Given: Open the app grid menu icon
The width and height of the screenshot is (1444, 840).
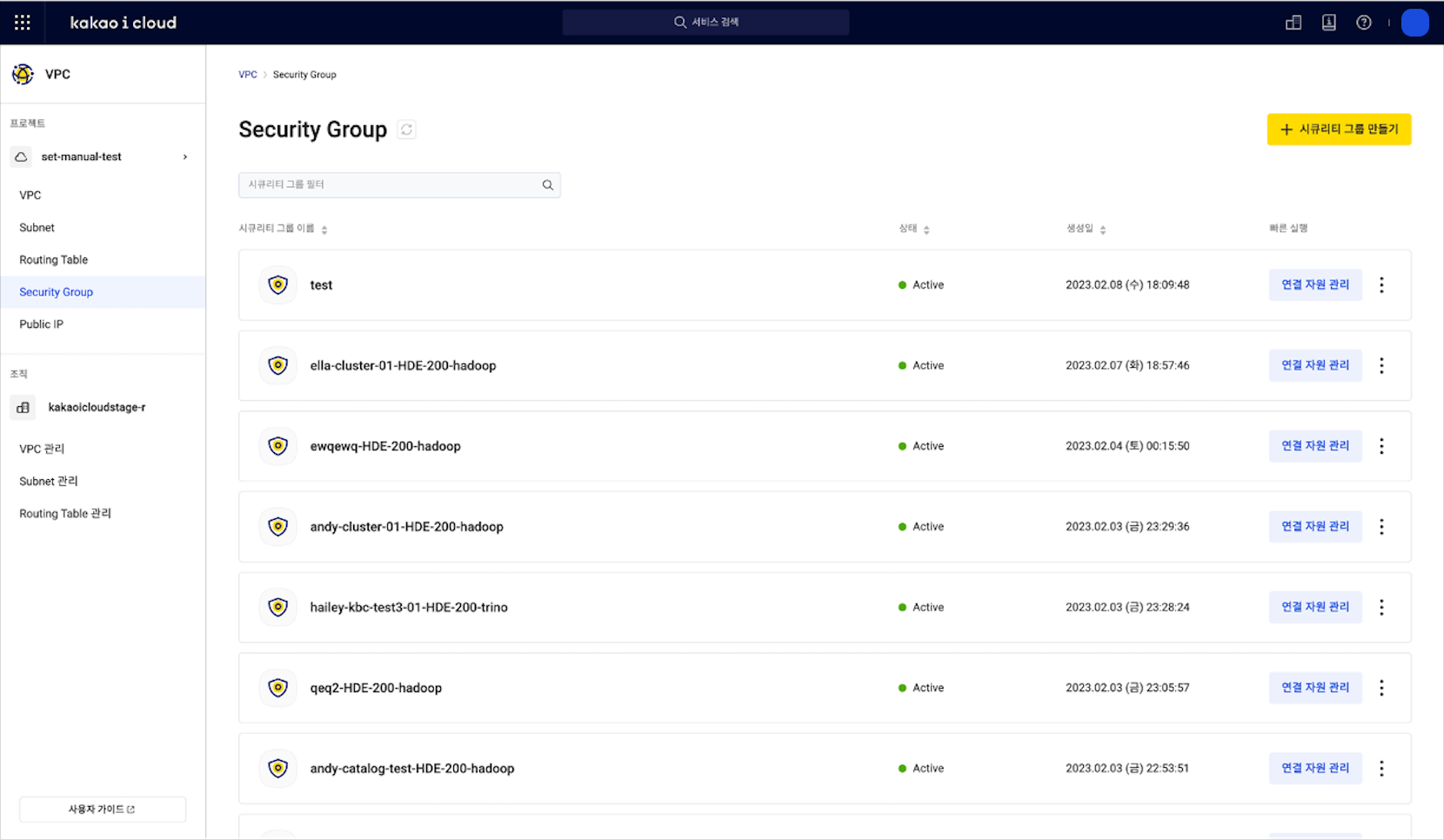Looking at the screenshot, I should pos(23,23).
